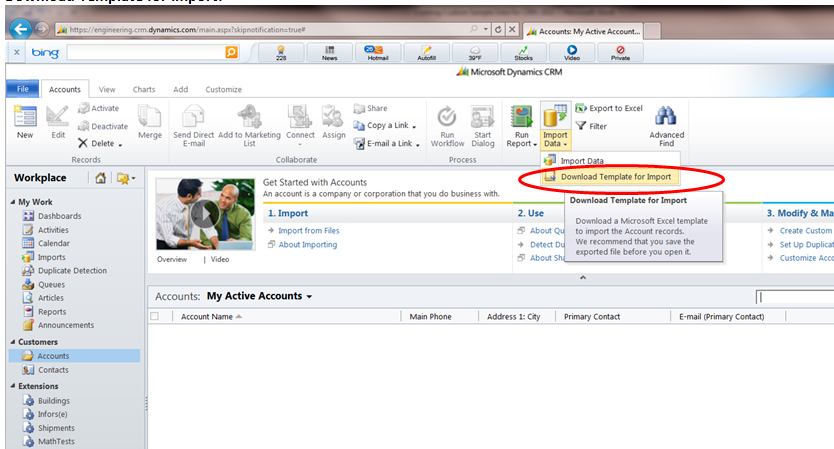Viewport: 834px width, 449px height.
Task: Click Overview link under video
Action: pos(172,259)
